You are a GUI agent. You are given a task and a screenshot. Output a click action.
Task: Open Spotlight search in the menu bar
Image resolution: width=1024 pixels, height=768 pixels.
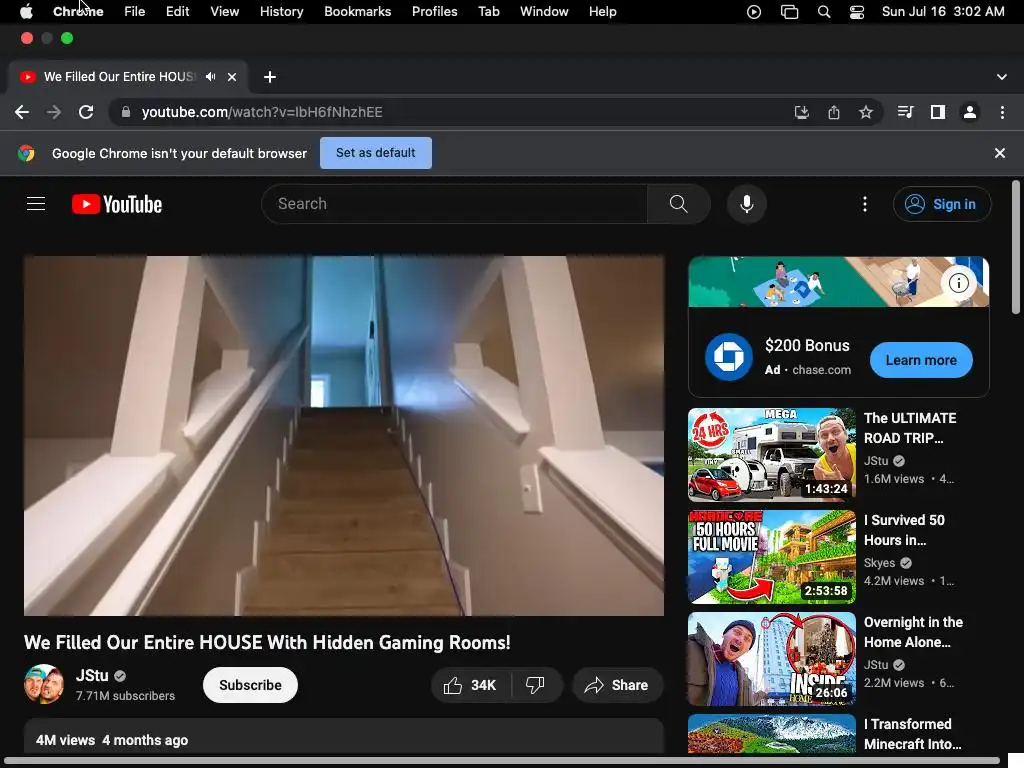824,12
